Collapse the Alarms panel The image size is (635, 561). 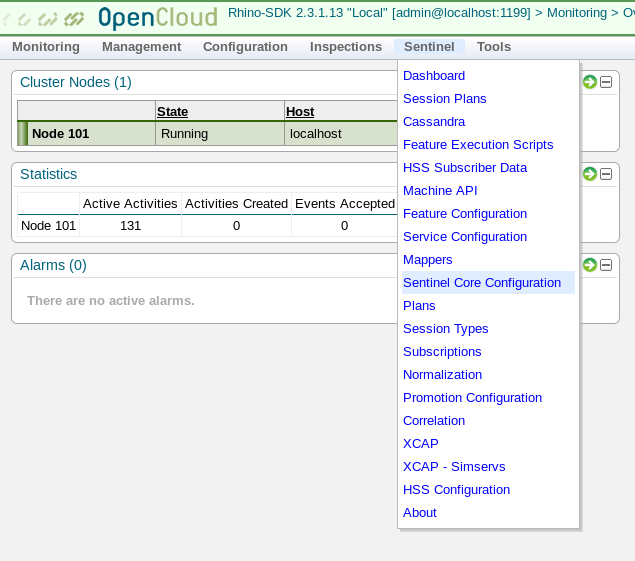(x=606, y=265)
